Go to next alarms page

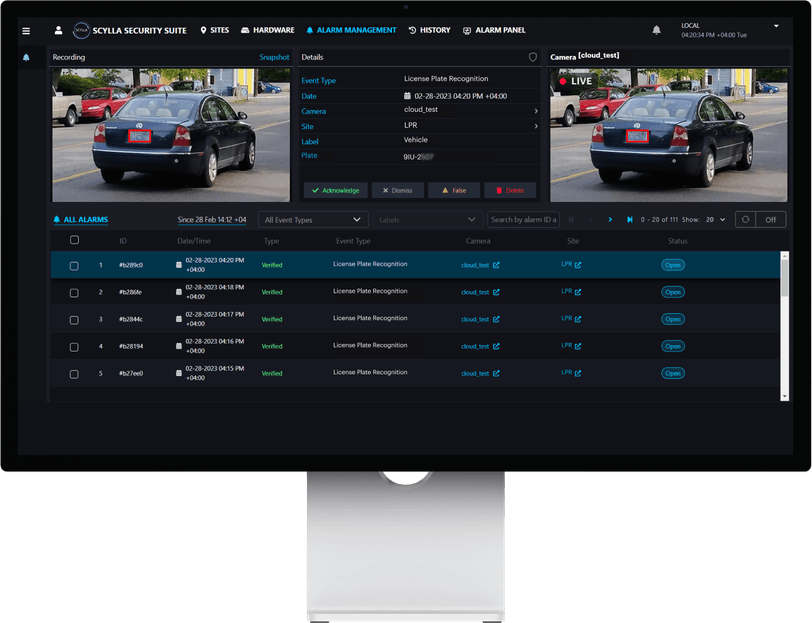(x=610, y=220)
